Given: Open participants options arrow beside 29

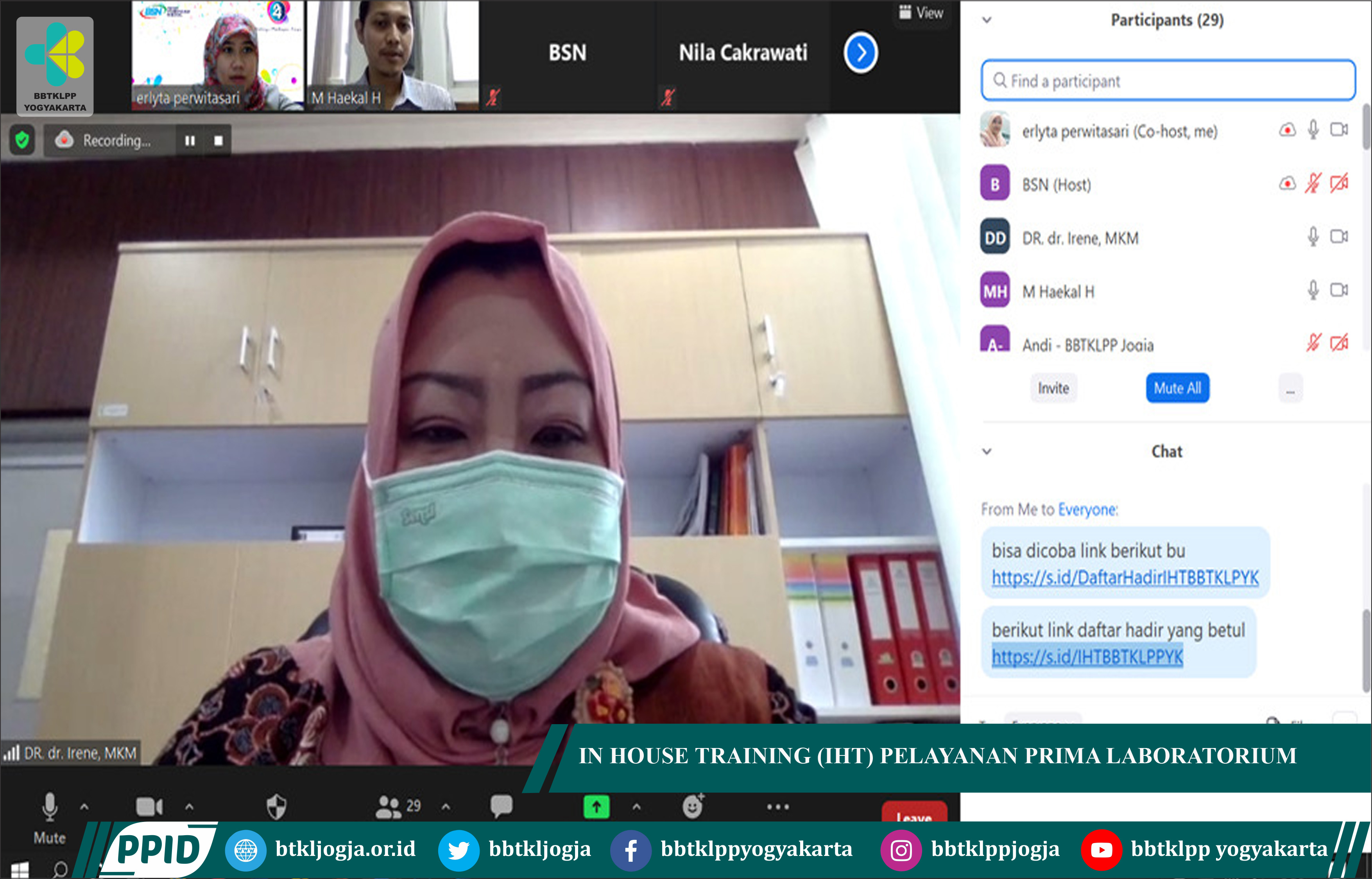Looking at the screenshot, I should tap(446, 807).
